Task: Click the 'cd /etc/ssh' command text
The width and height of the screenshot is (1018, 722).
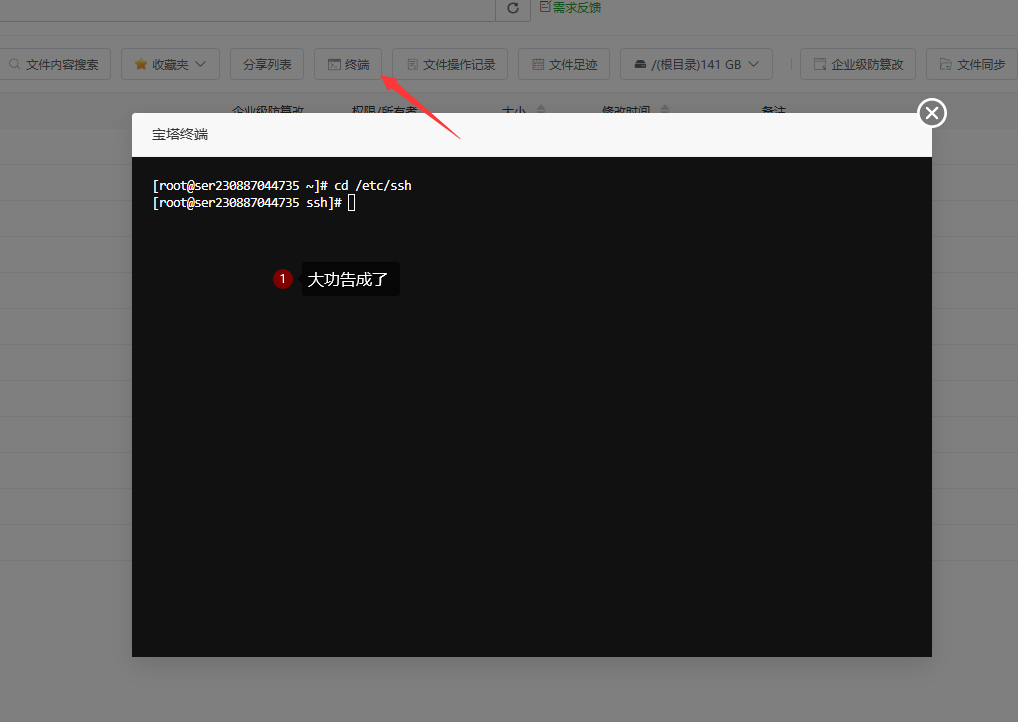Action: click(x=373, y=186)
